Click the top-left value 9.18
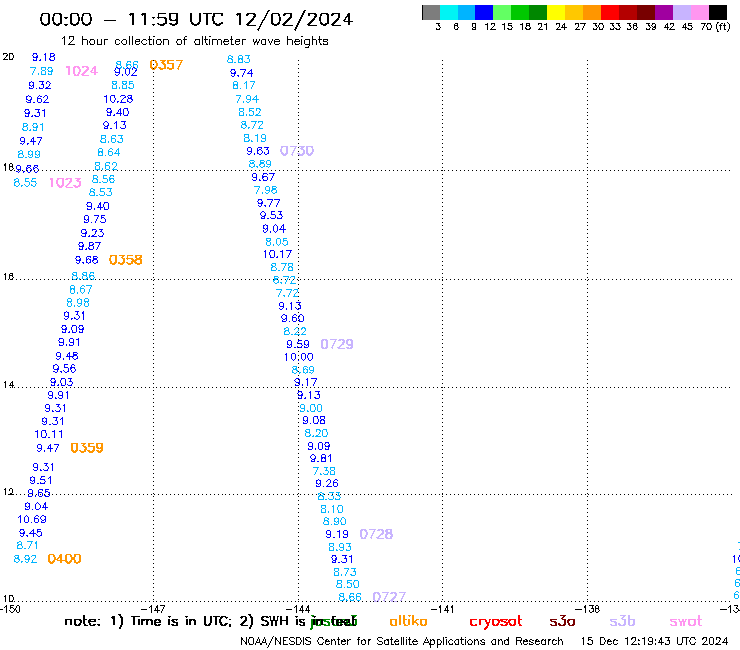740x650 pixels. click(43, 57)
